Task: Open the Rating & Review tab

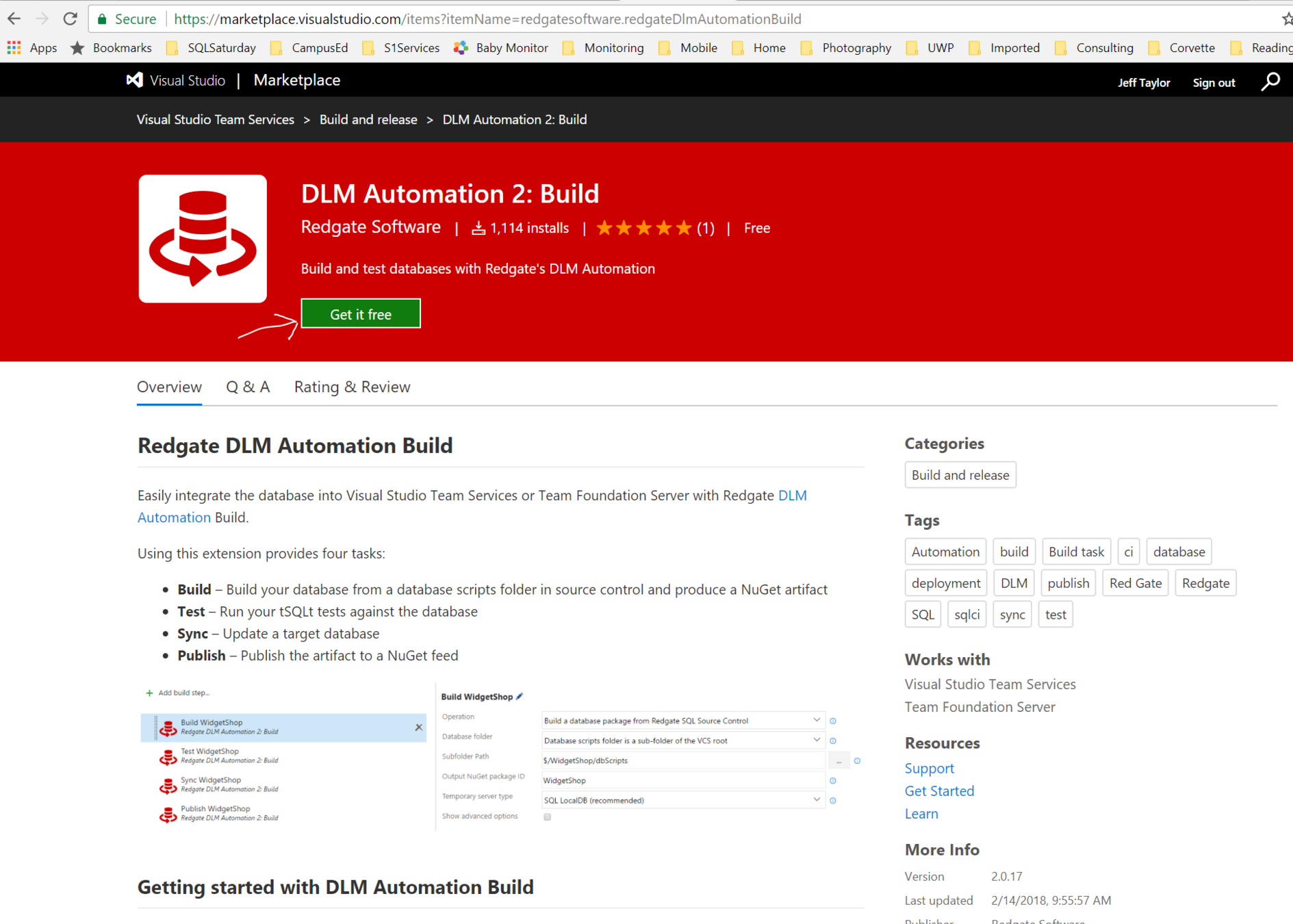Action: point(353,387)
